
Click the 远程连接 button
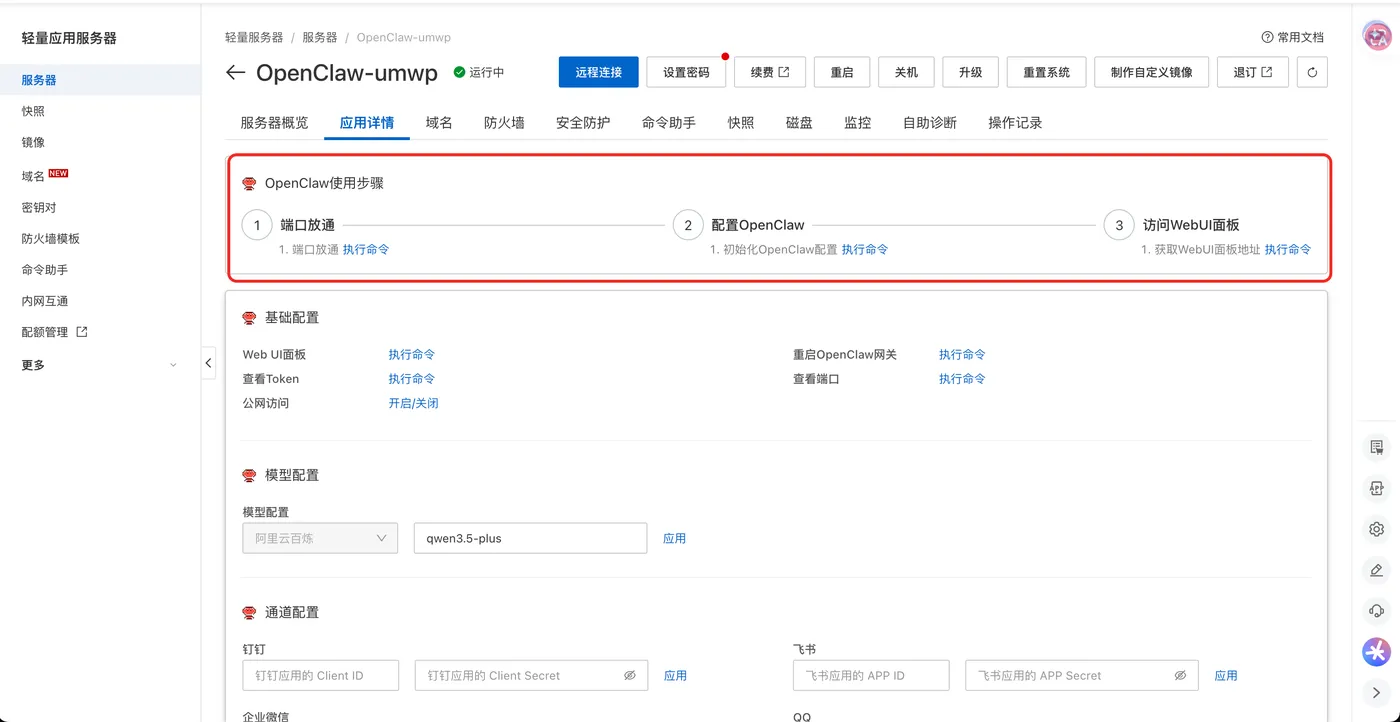coord(598,72)
